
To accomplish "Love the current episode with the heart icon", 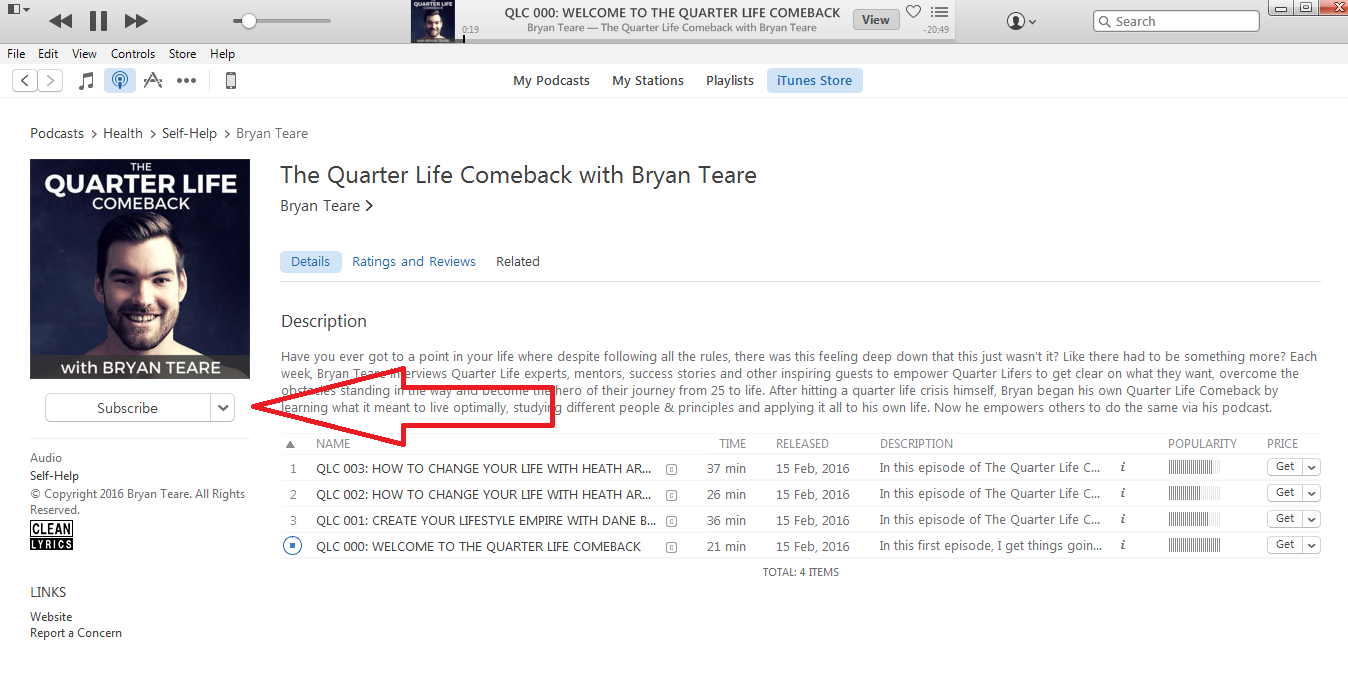I will coord(913,12).
